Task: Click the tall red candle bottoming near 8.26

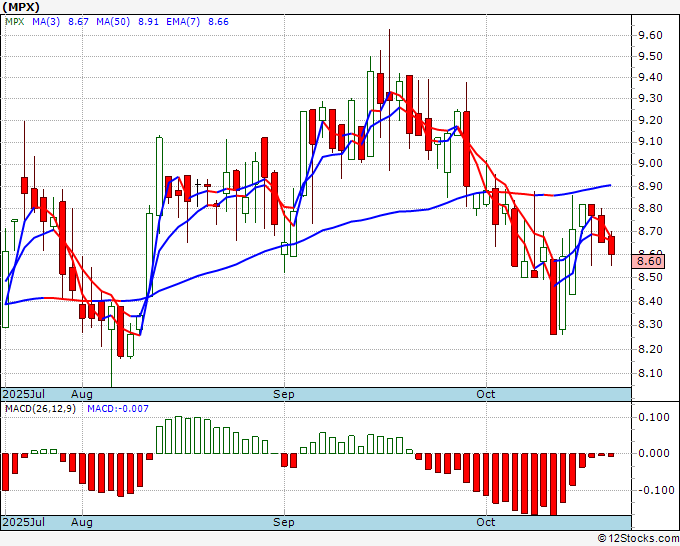Action: click(x=553, y=297)
